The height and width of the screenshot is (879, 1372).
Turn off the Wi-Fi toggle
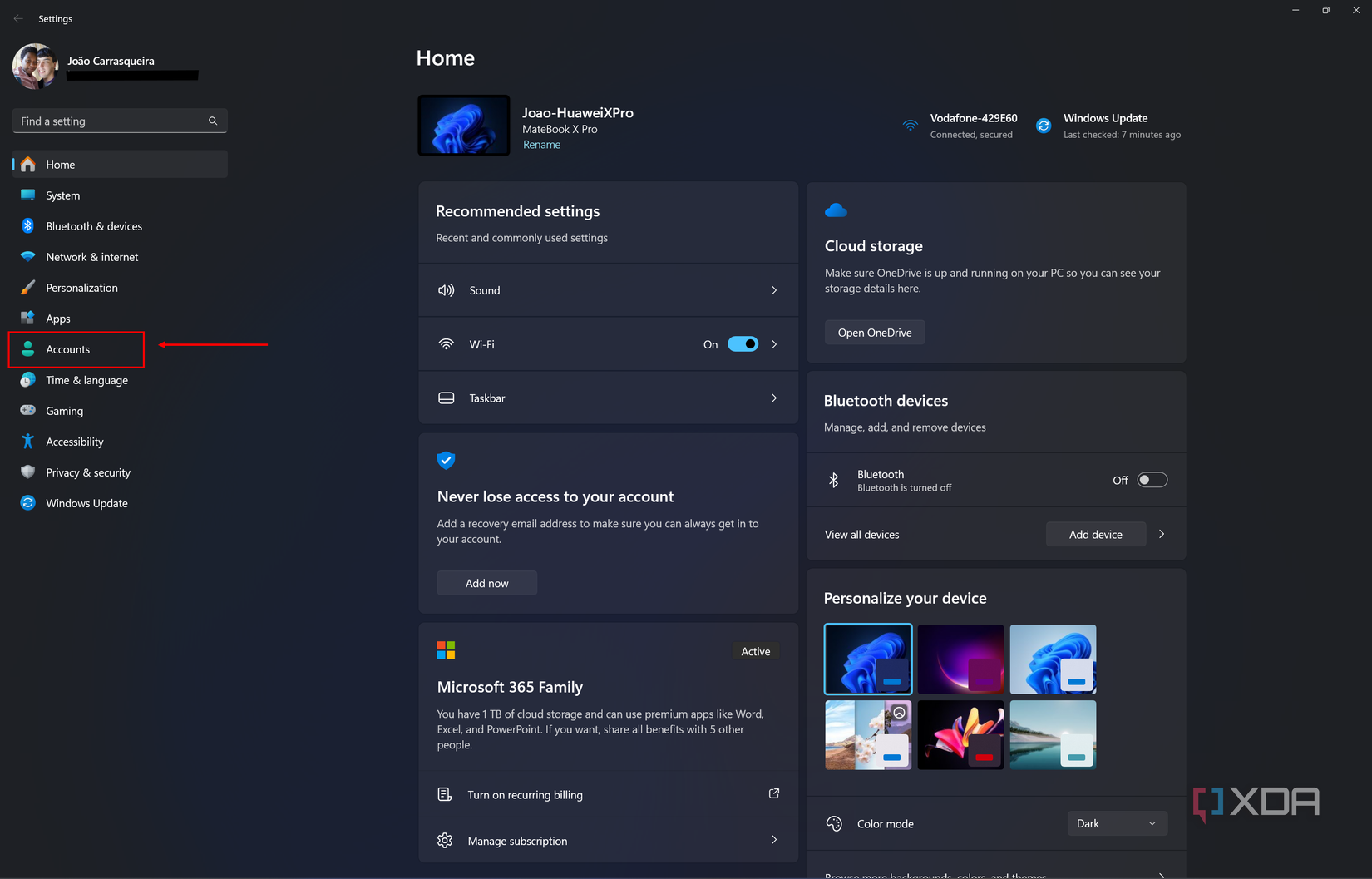click(743, 343)
